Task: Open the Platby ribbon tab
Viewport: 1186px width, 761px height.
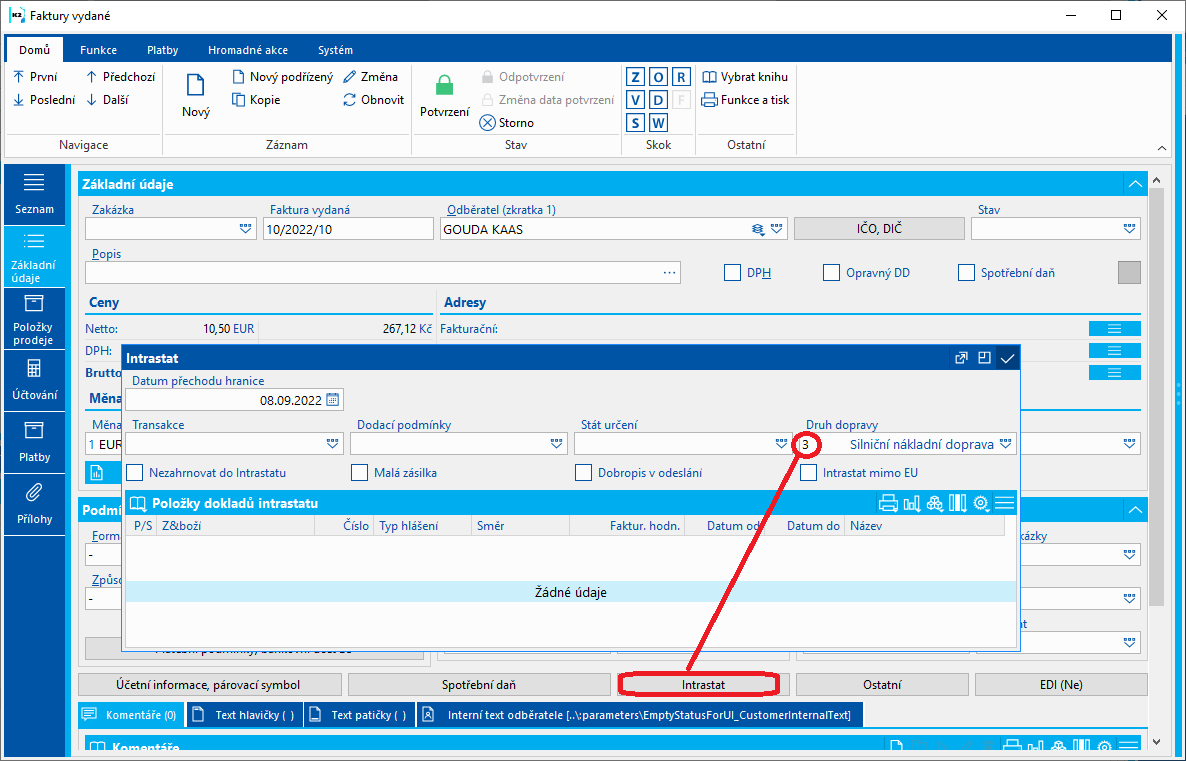Action: point(163,50)
